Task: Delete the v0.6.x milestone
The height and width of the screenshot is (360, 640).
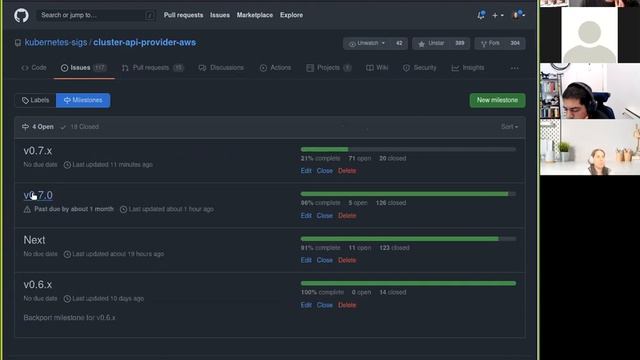Action: pos(347,305)
